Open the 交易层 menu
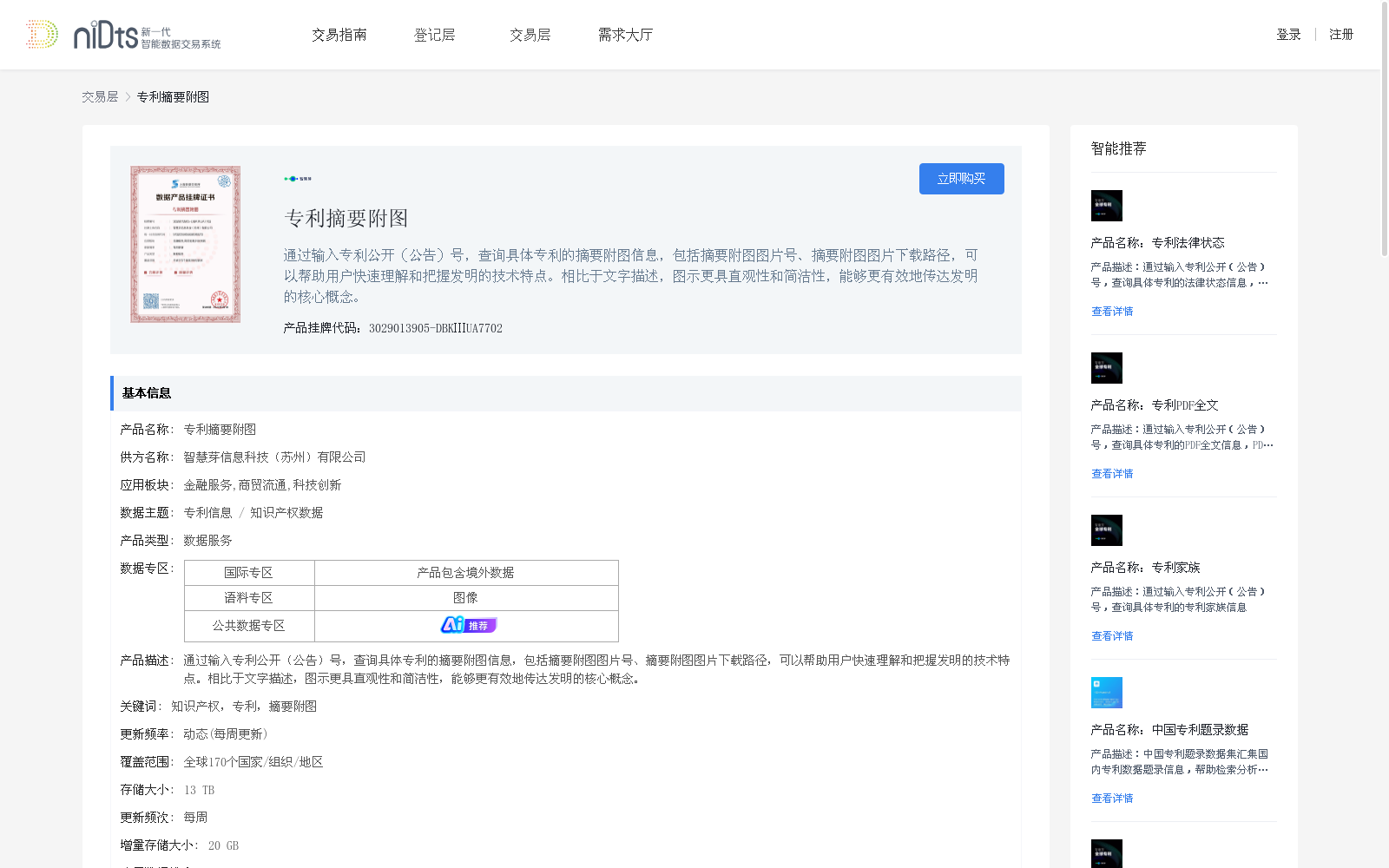1389x868 pixels. pyautogui.click(x=530, y=35)
